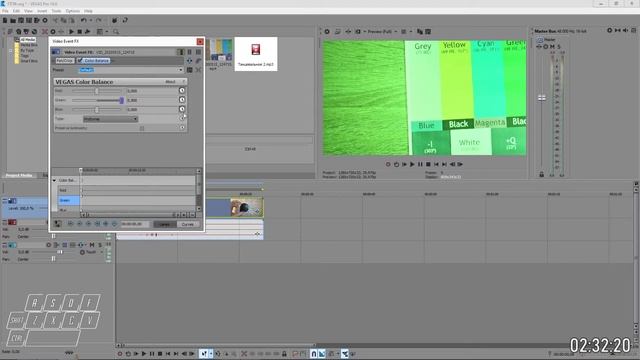Stop media preview in Project Media toolbar
This screenshot has height=360, width=640.
[80, 31]
